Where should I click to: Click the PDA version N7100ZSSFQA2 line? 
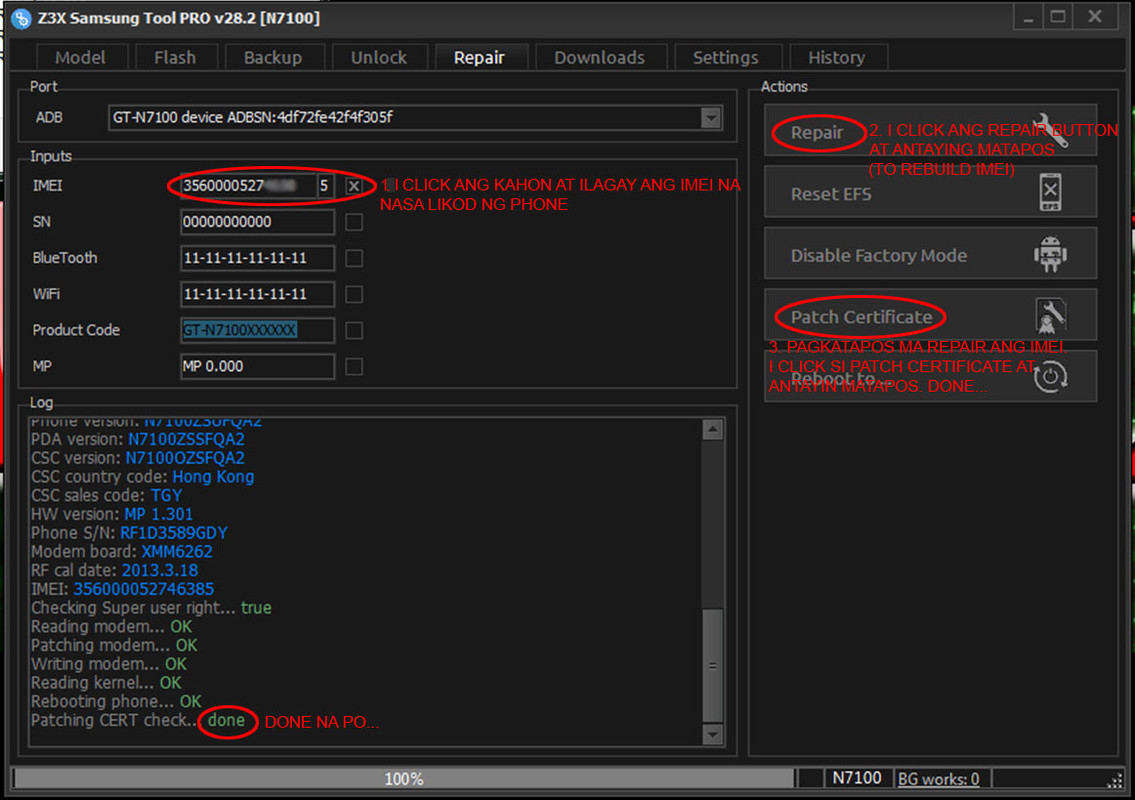point(138,439)
